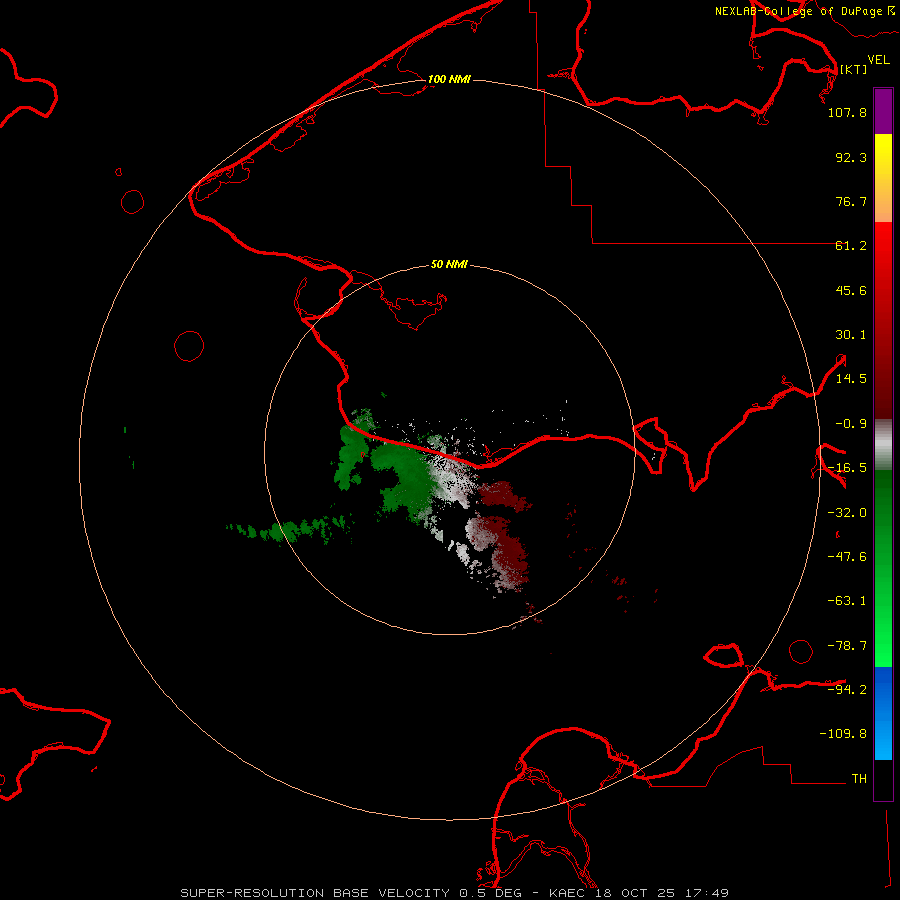The width and height of the screenshot is (900, 900).
Task: Select the 107.8 legend value
Action: tap(847, 112)
